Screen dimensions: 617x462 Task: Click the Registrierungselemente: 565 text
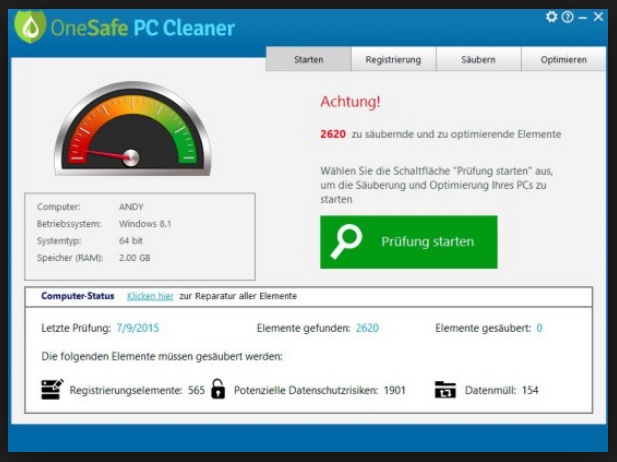pyautogui.click(x=137, y=390)
